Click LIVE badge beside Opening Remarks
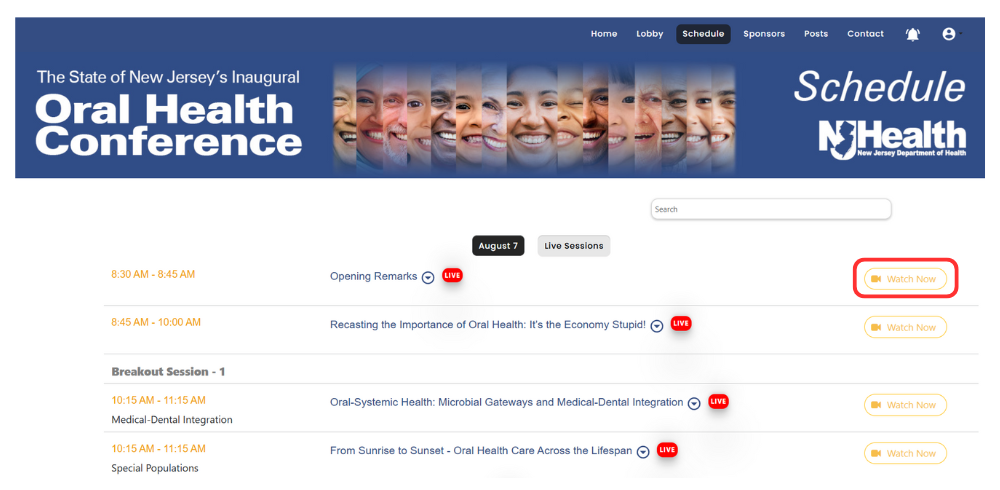 click(x=452, y=275)
